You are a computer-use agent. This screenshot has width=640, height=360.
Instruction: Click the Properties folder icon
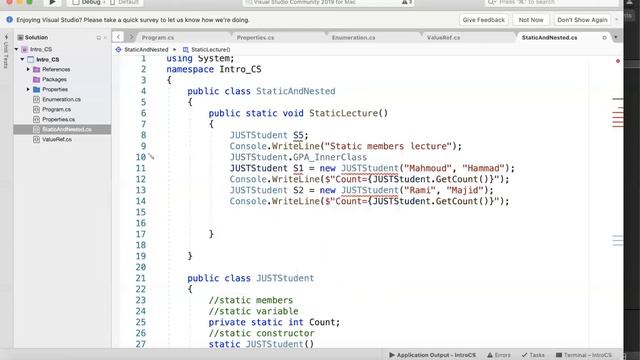(36, 89)
